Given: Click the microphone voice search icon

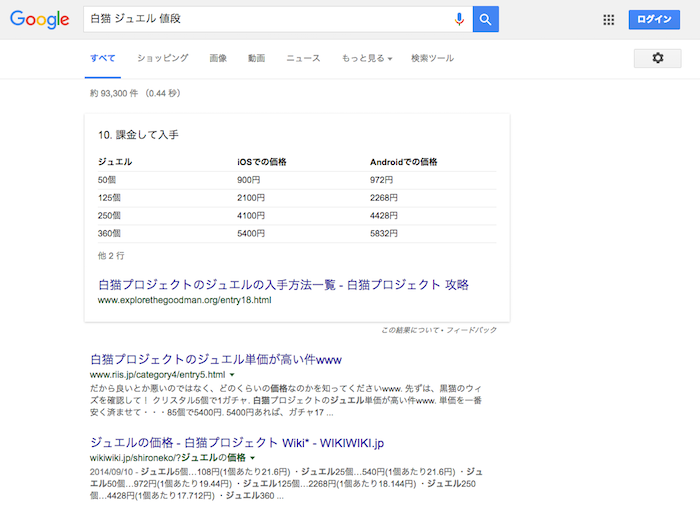Looking at the screenshot, I should [x=459, y=19].
